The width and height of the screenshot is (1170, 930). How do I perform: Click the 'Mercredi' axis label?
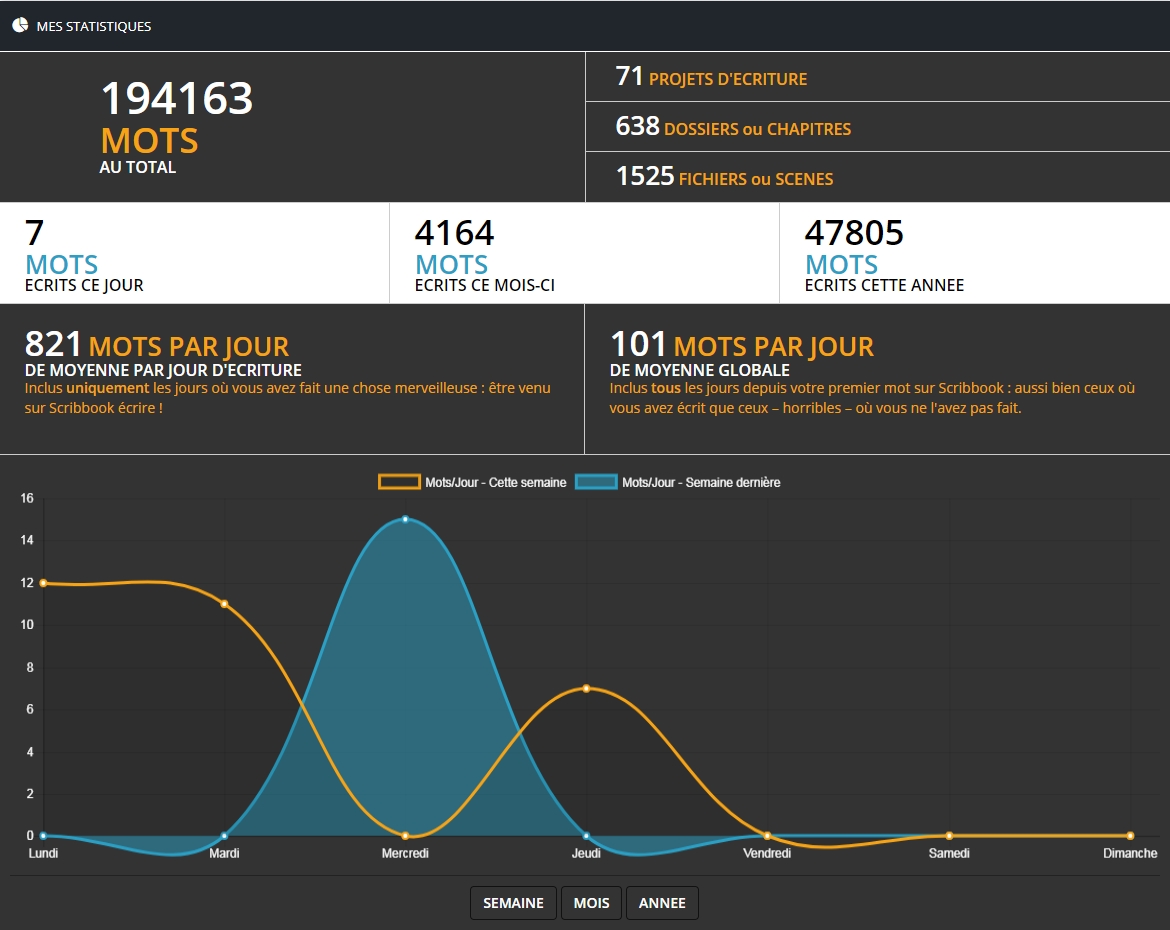tap(405, 853)
